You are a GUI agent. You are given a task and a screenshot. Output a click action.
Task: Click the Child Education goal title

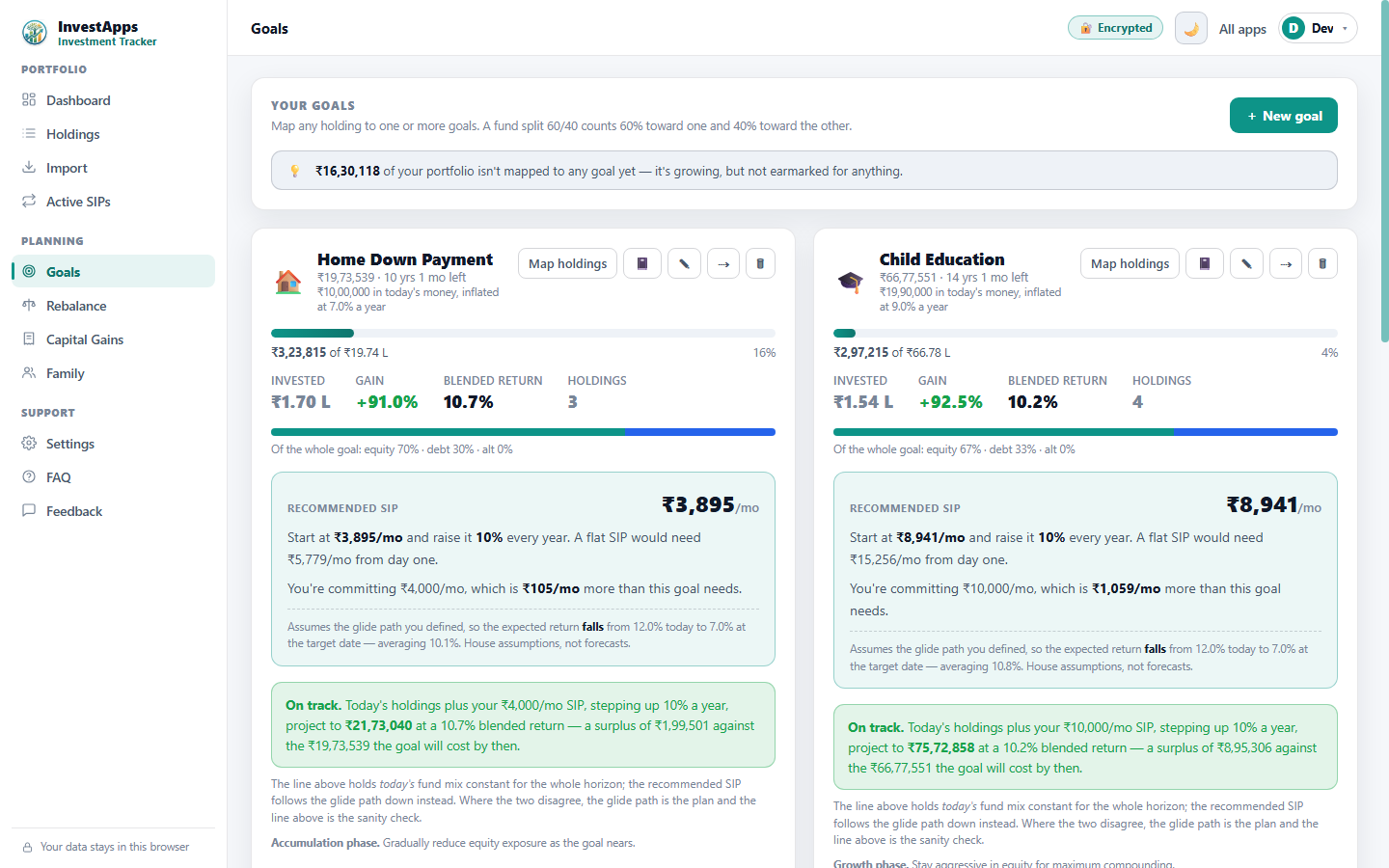point(941,259)
